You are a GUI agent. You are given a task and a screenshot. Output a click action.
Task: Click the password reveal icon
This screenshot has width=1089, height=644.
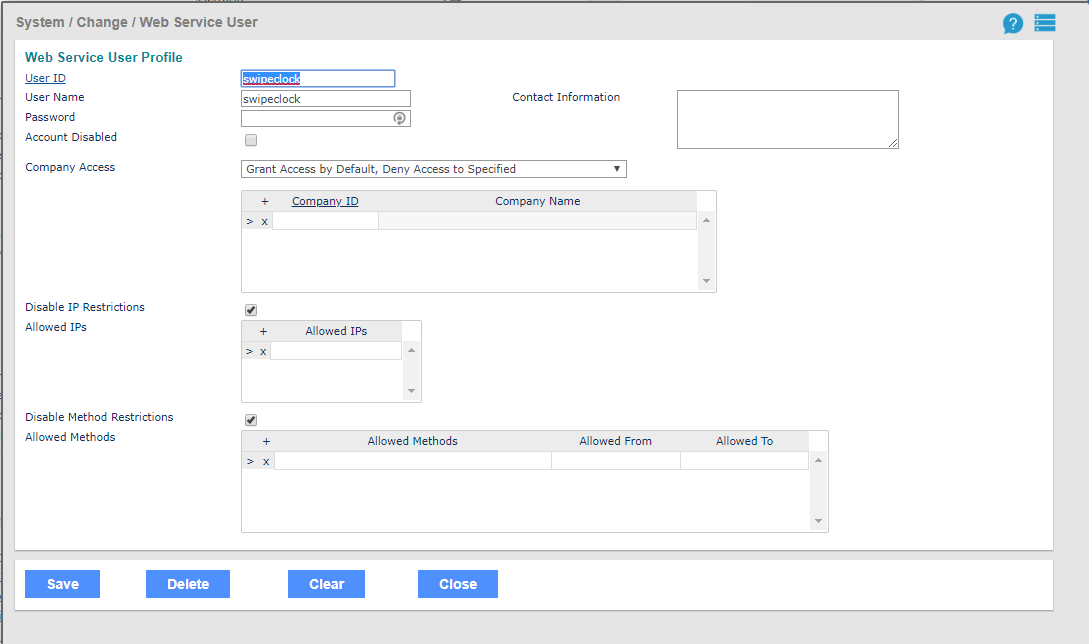399,118
